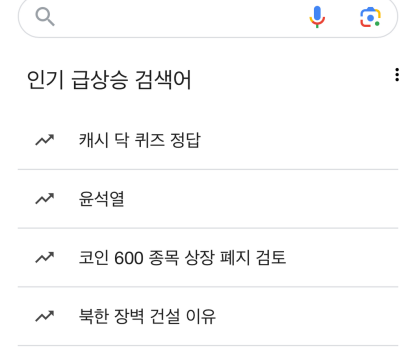Click the magnifying glass search icon
The width and height of the screenshot is (416, 362).
[45, 17]
